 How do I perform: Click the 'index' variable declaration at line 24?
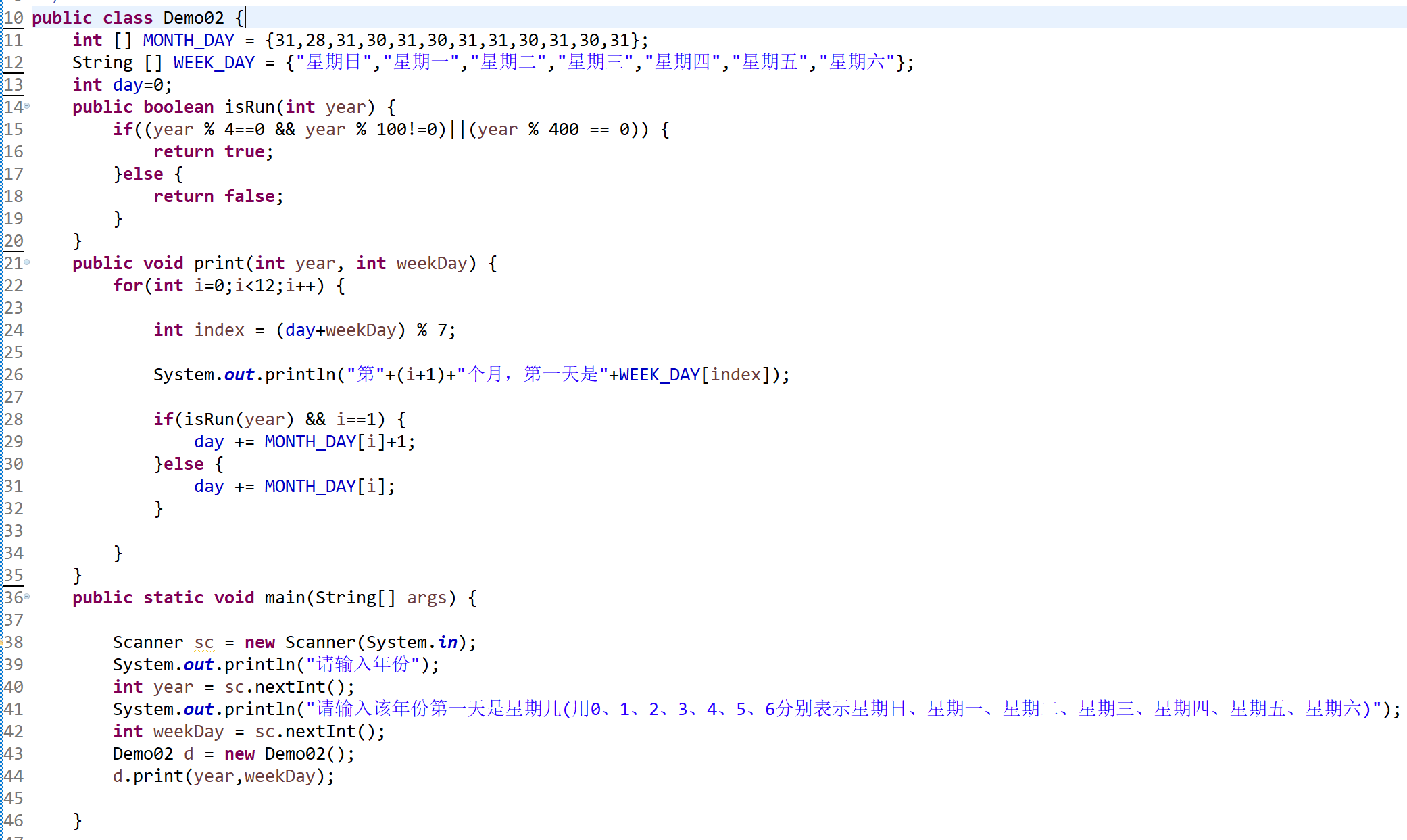(219, 330)
